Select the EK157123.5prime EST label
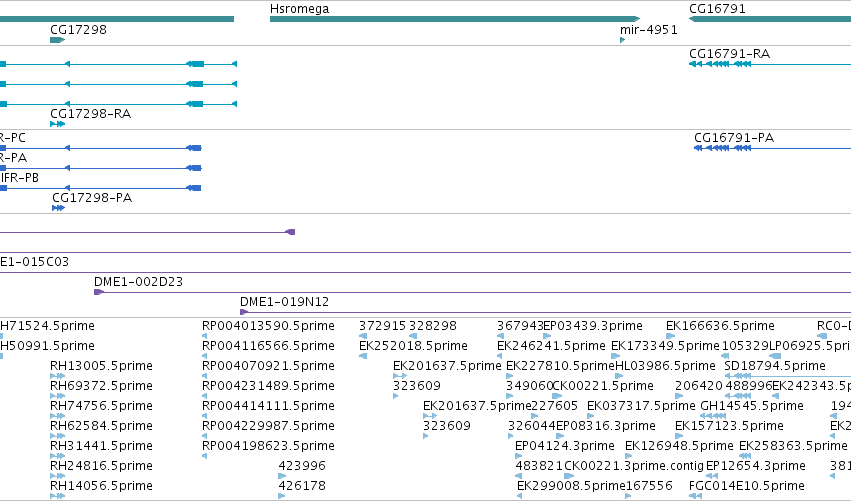Screen dimensions: 851x501 tap(729, 427)
